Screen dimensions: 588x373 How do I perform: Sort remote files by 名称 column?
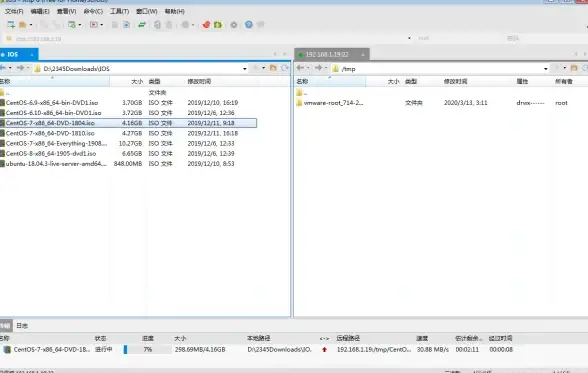pos(302,81)
